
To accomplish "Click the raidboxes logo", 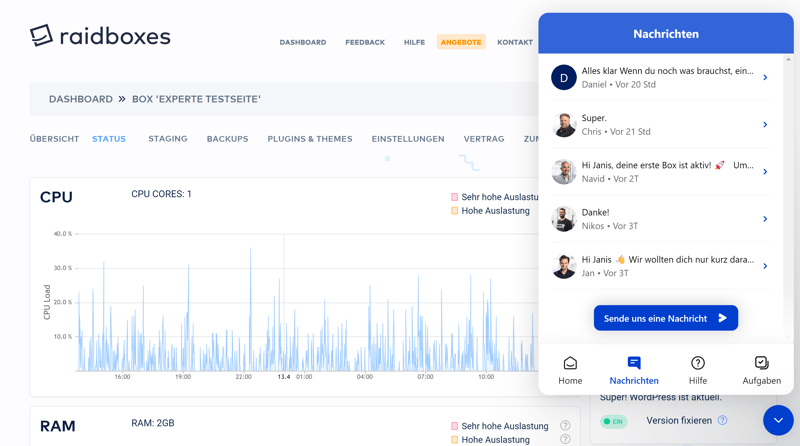I will click(100, 36).
